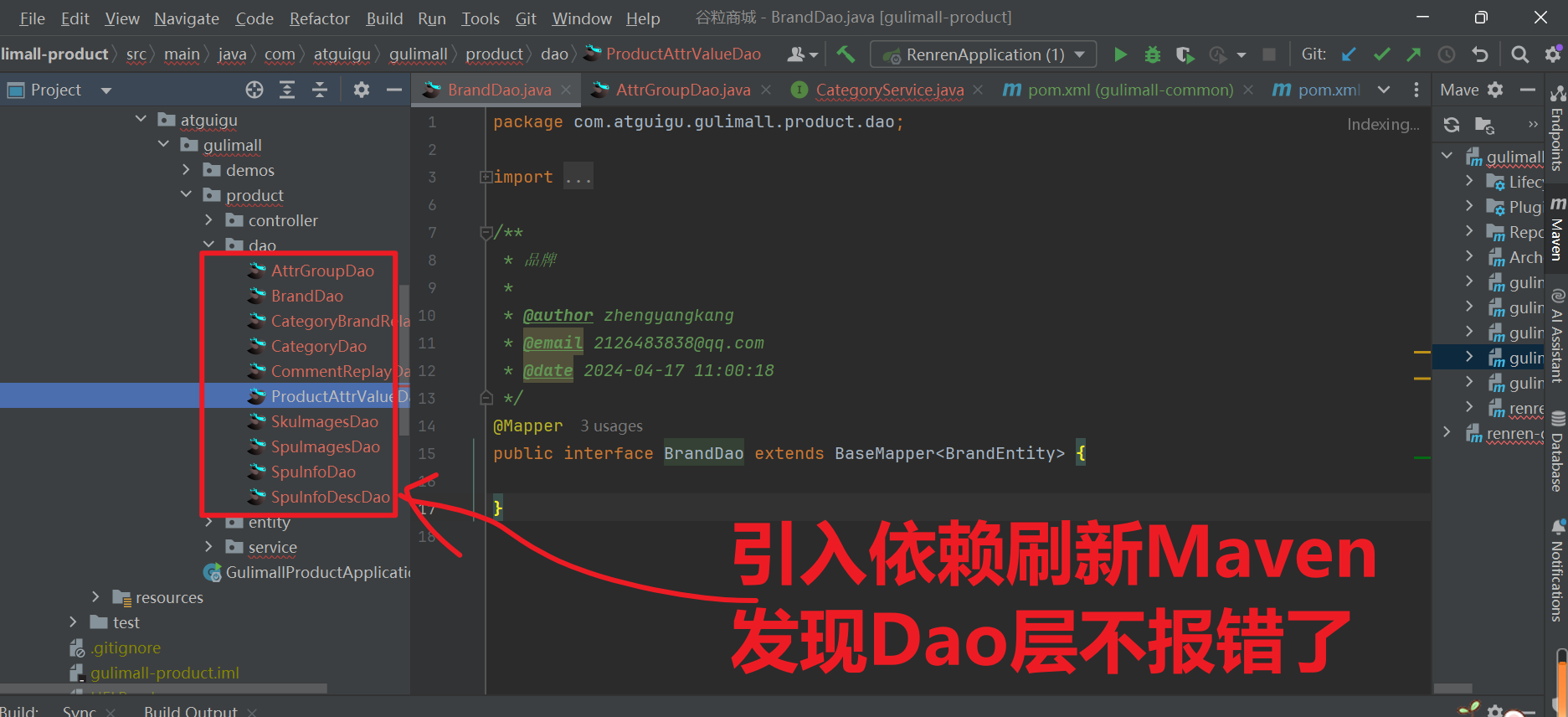Collapse the product package
1568x717 pixels.
(x=186, y=195)
